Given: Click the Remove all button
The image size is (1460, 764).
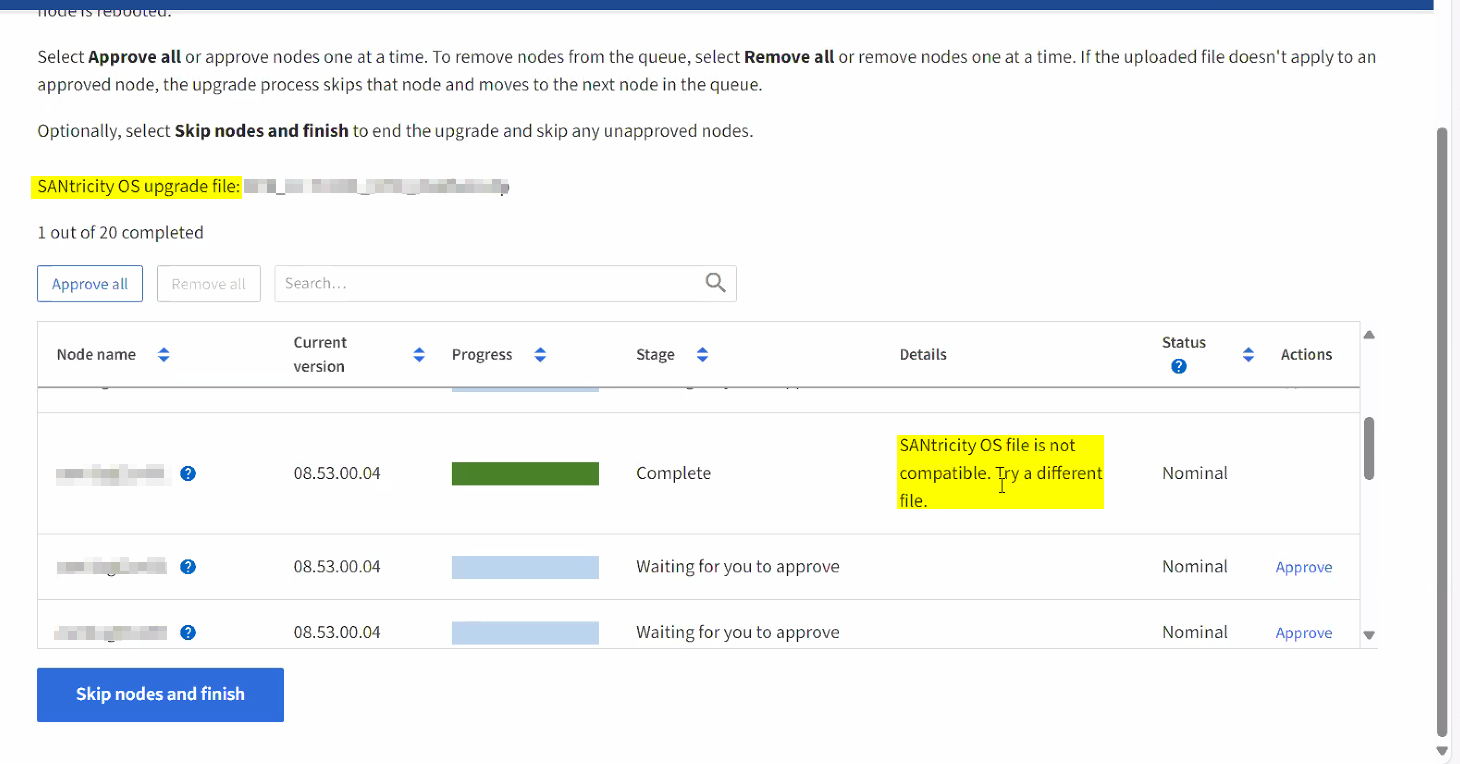Looking at the screenshot, I should click(208, 283).
